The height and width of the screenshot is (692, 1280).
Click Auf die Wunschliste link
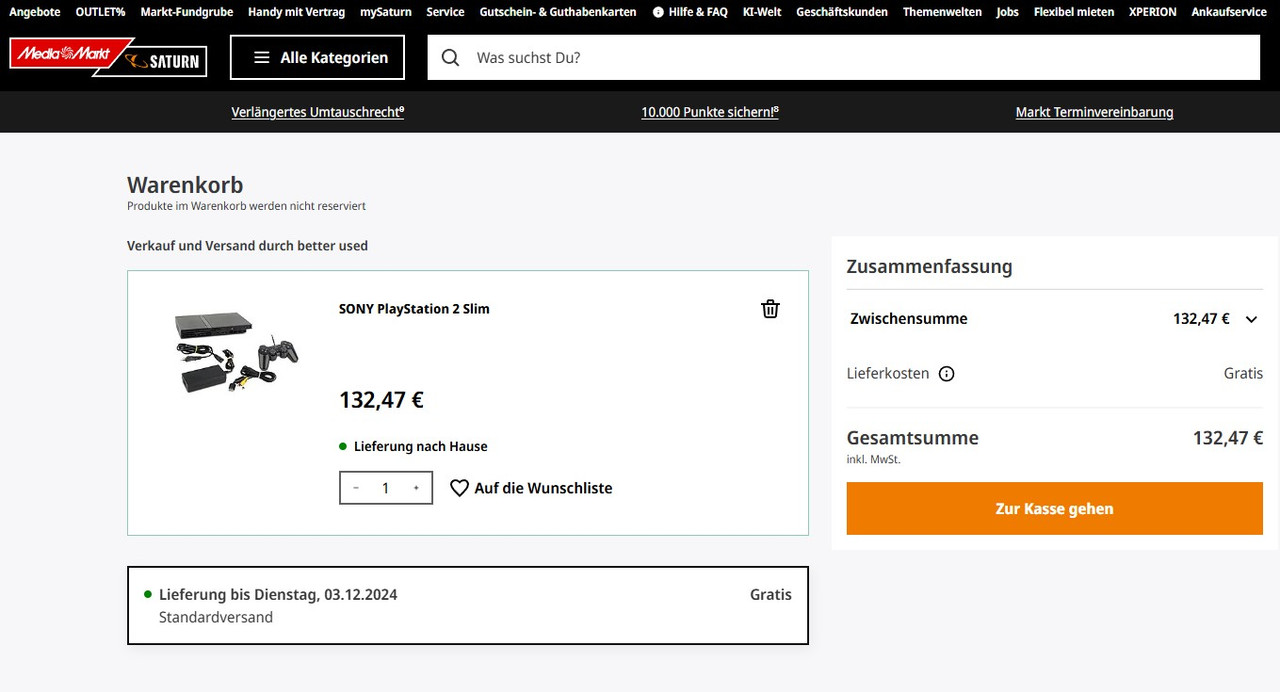point(543,488)
